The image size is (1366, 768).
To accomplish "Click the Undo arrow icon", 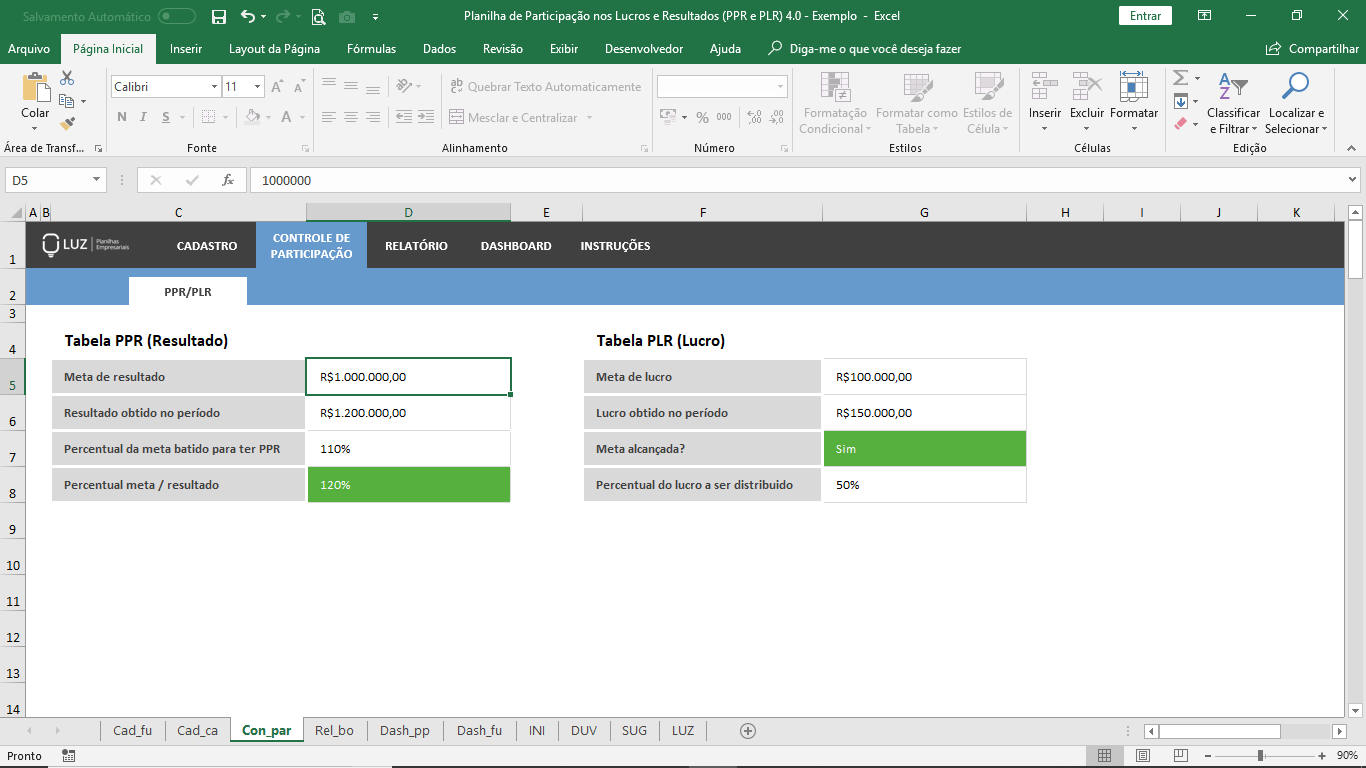I will pos(248,16).
